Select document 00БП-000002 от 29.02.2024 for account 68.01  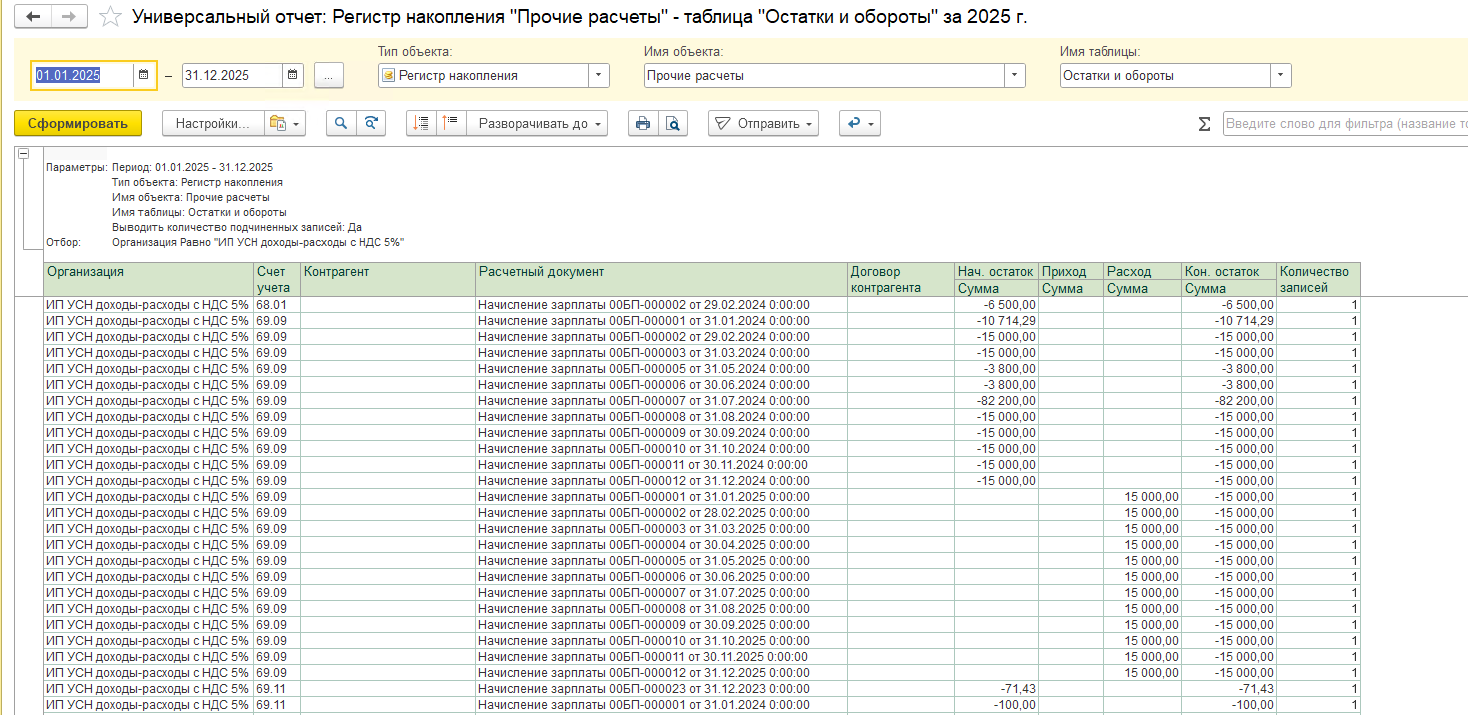click(x=661, y=305)
